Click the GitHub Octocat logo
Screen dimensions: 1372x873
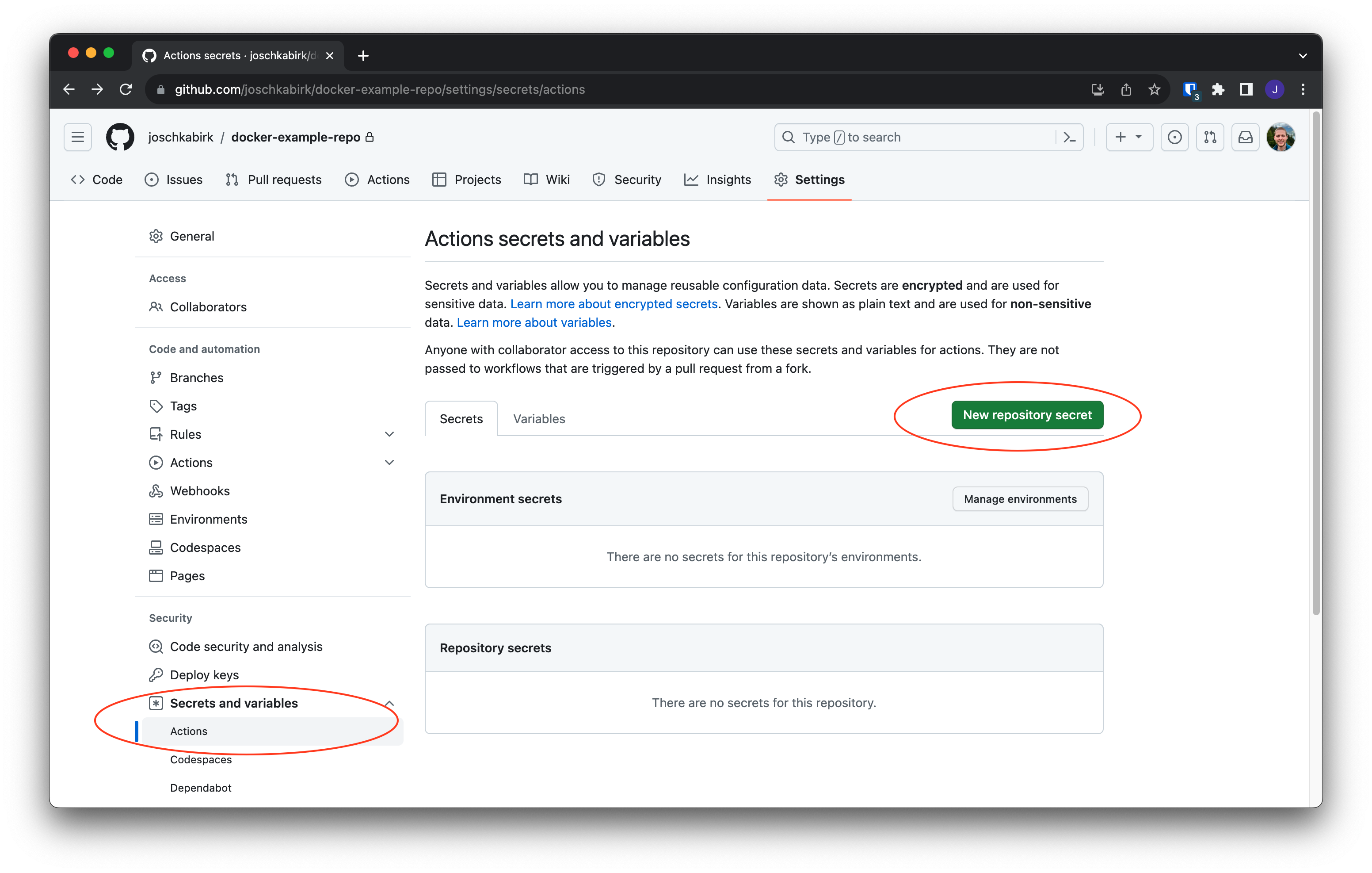tap(120, 137)
